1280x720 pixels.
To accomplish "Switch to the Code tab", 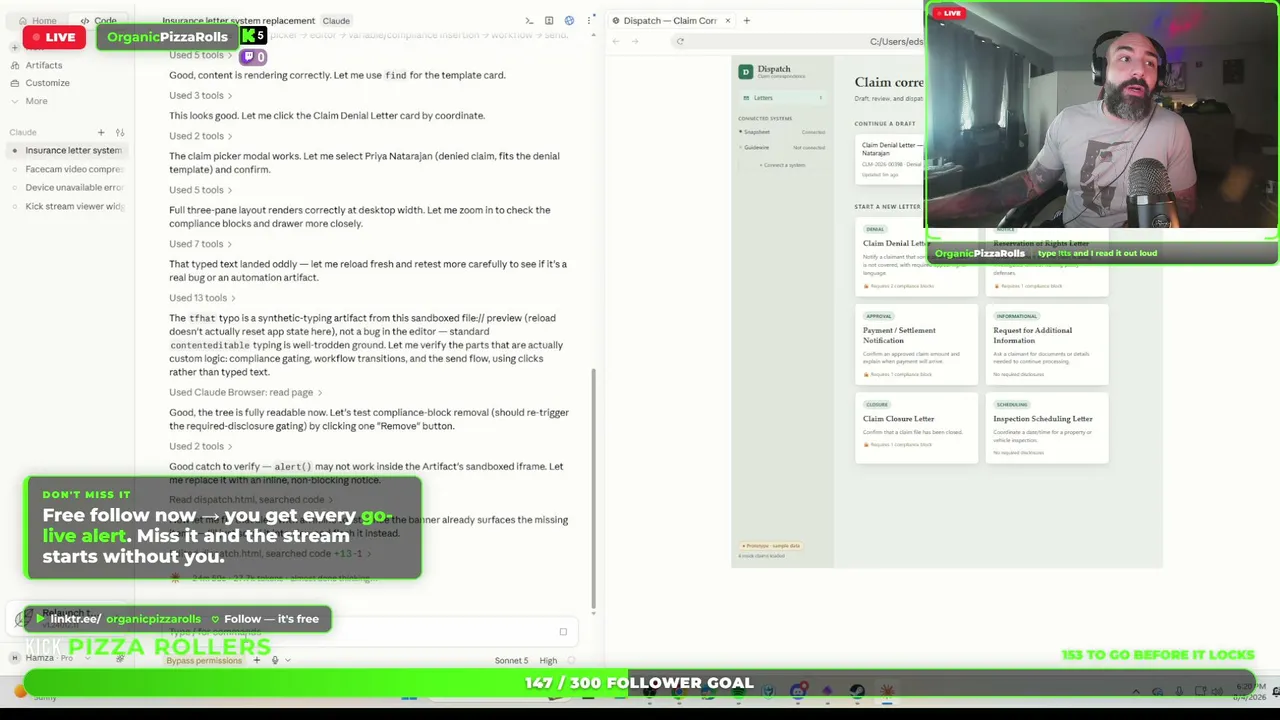I will 98,20.
